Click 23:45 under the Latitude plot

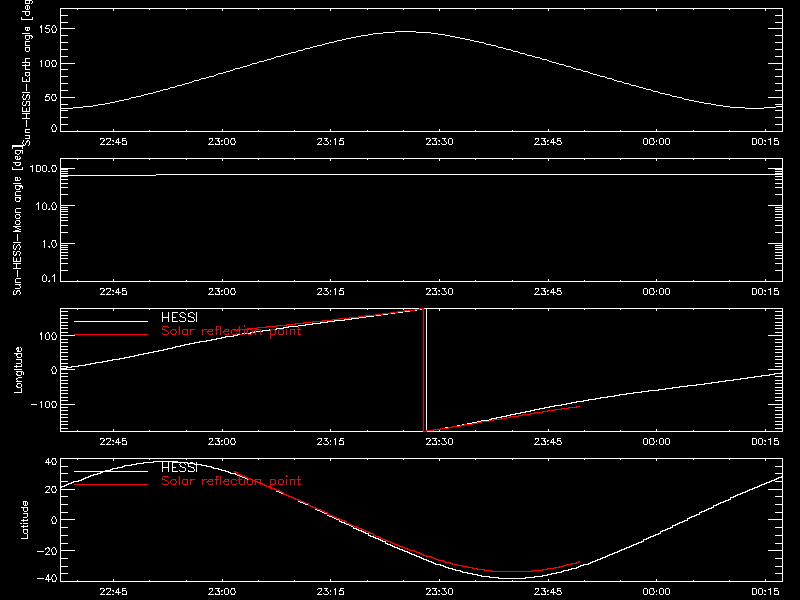click(548, 591)
